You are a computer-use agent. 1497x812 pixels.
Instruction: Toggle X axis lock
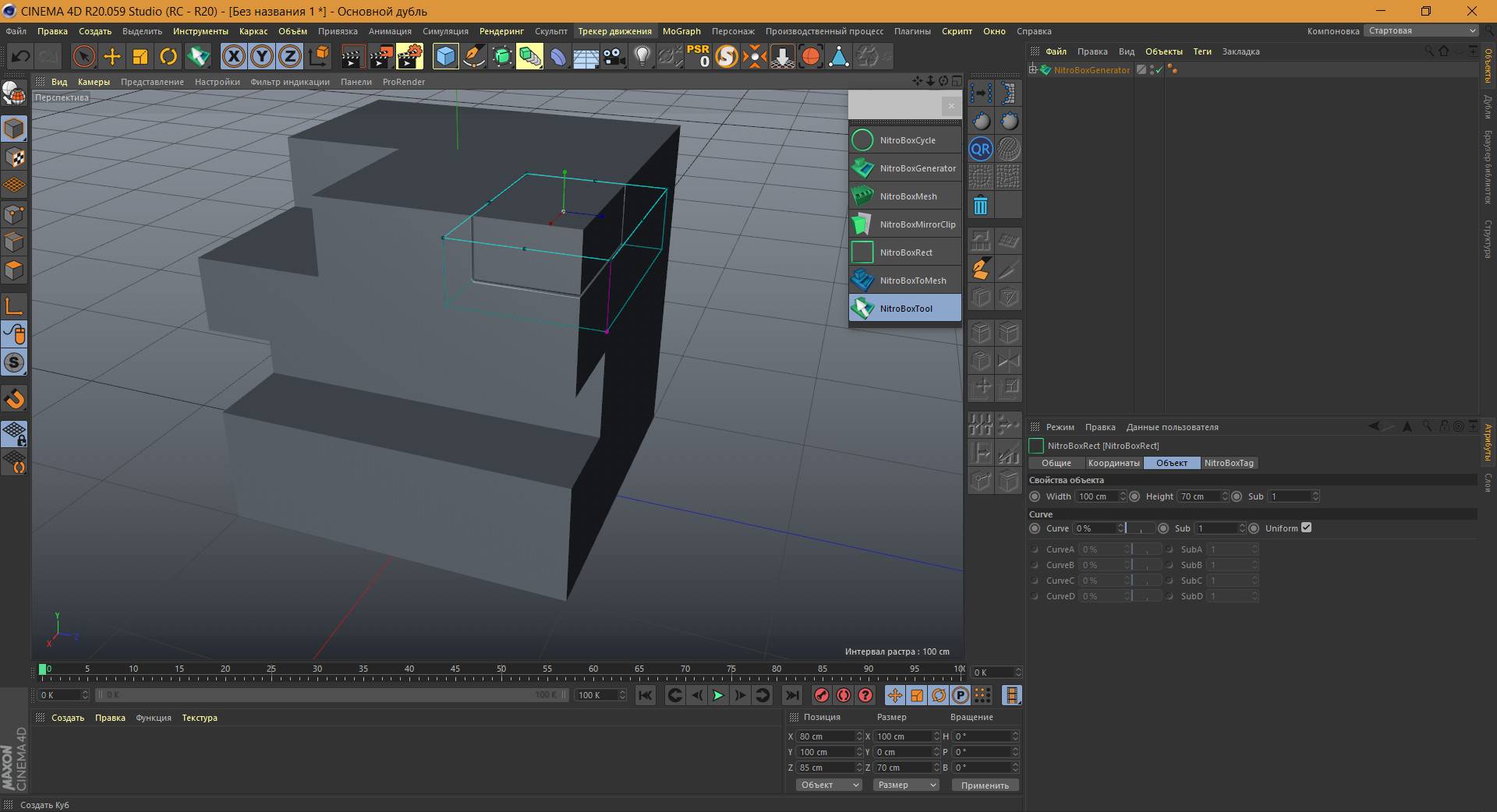tap(233, 56)
